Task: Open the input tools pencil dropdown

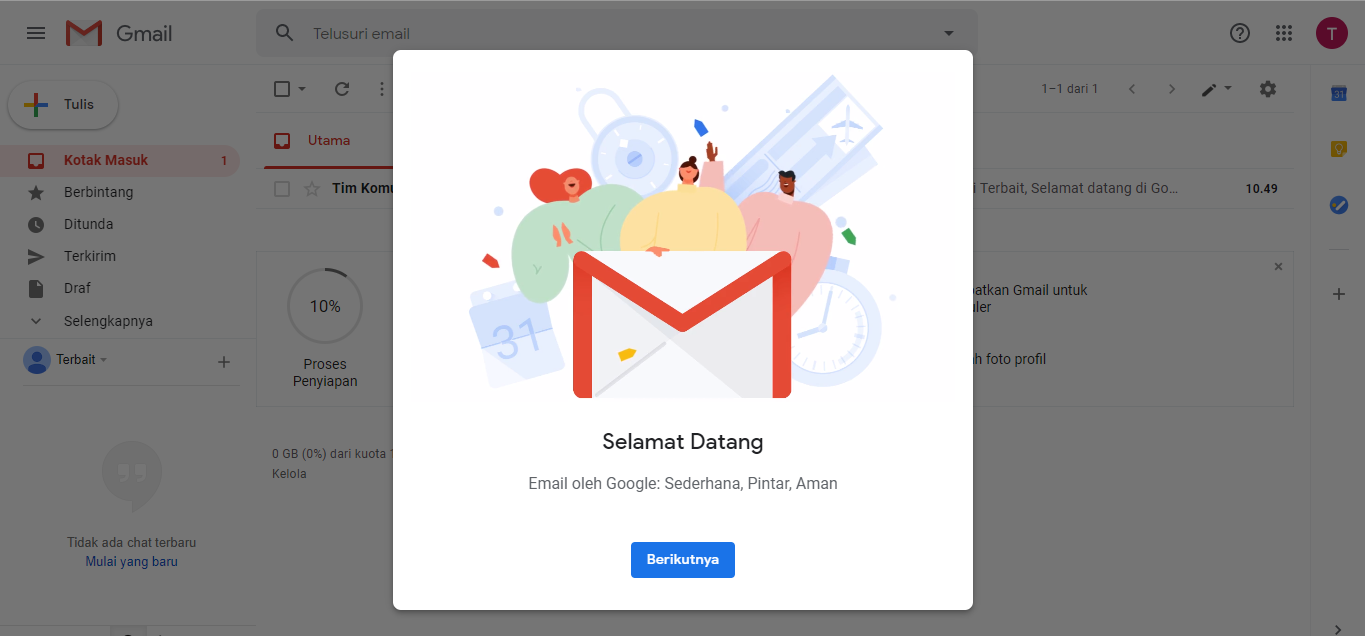Action: tap(1216, 89)
